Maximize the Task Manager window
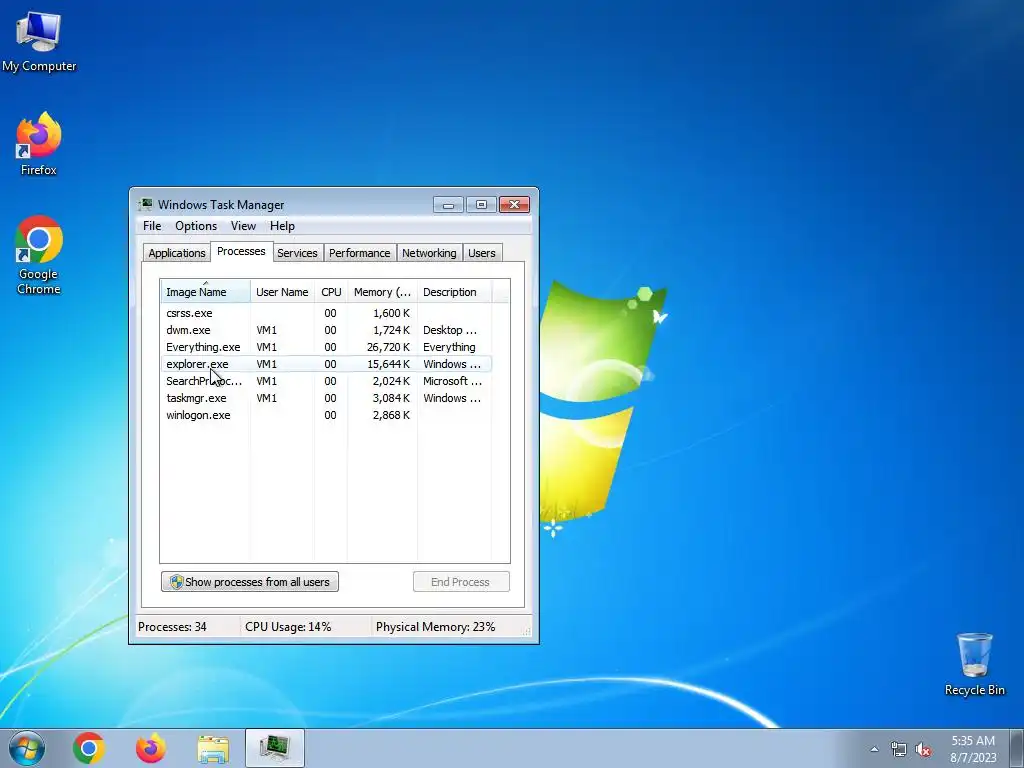This screenshot has width=1024, height=768. click(x=481, y=205)
